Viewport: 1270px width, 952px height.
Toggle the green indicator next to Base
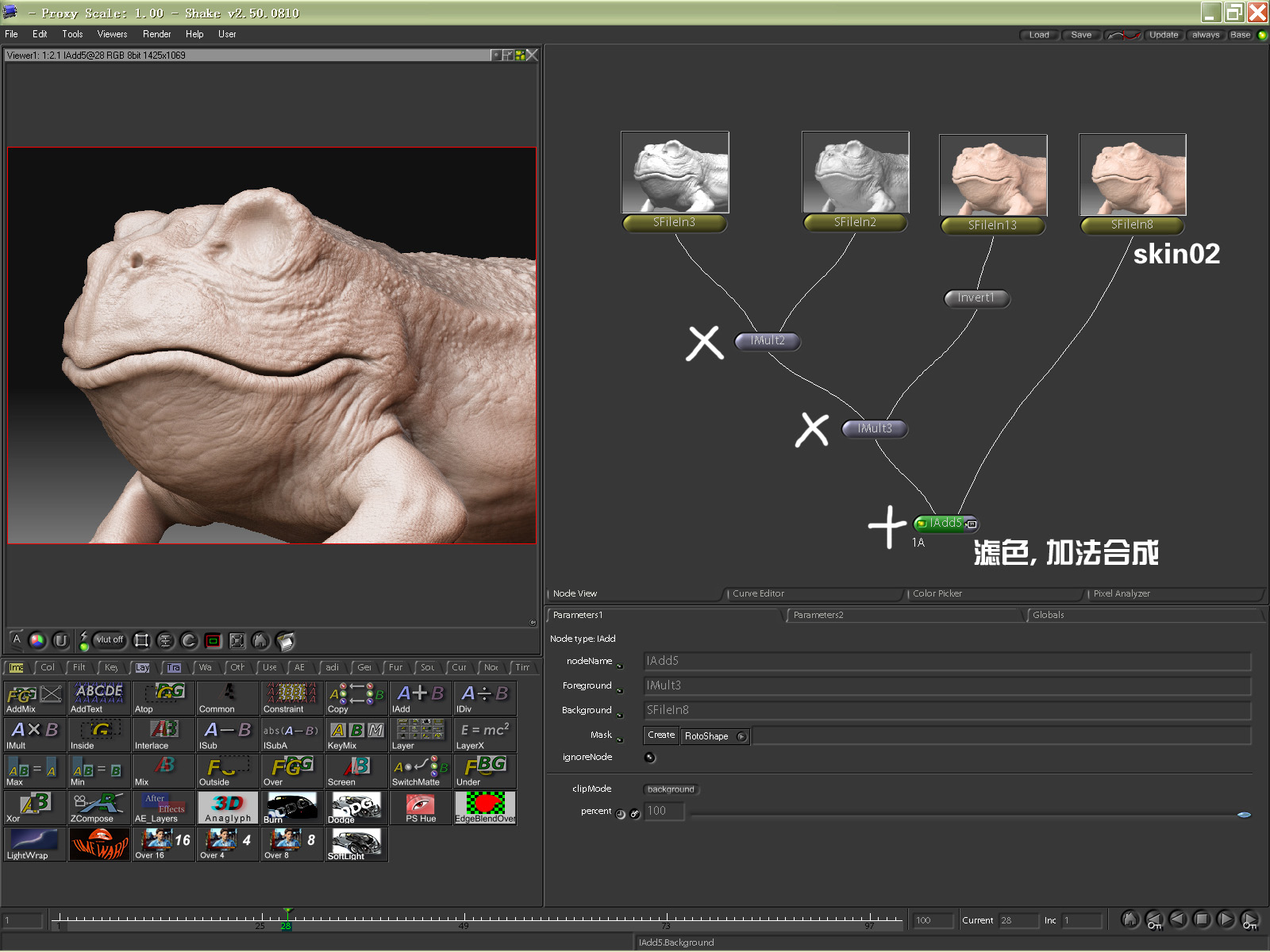pyautogui.click(x=1262, y=35)
